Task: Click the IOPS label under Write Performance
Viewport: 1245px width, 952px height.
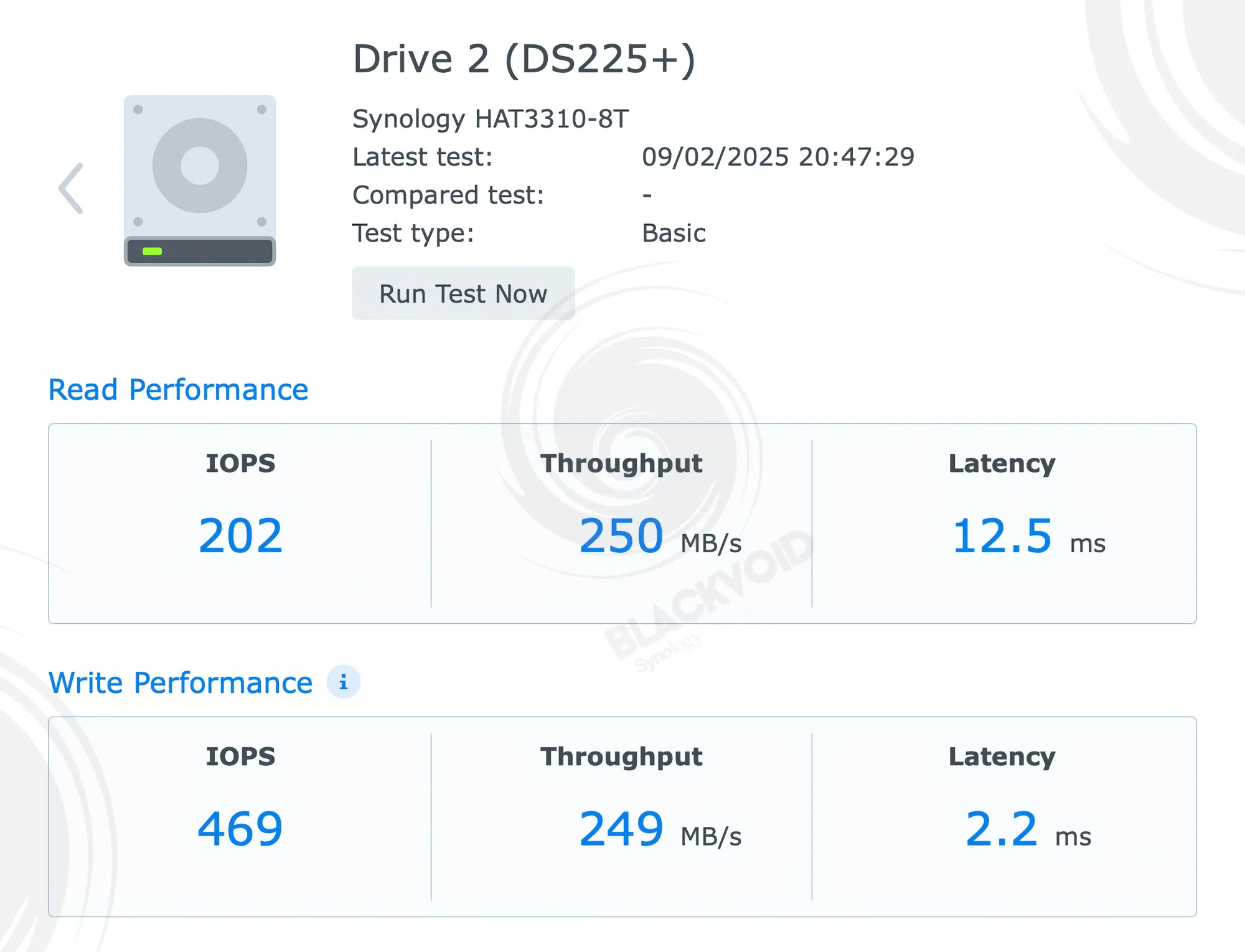Action: (240, 756)
